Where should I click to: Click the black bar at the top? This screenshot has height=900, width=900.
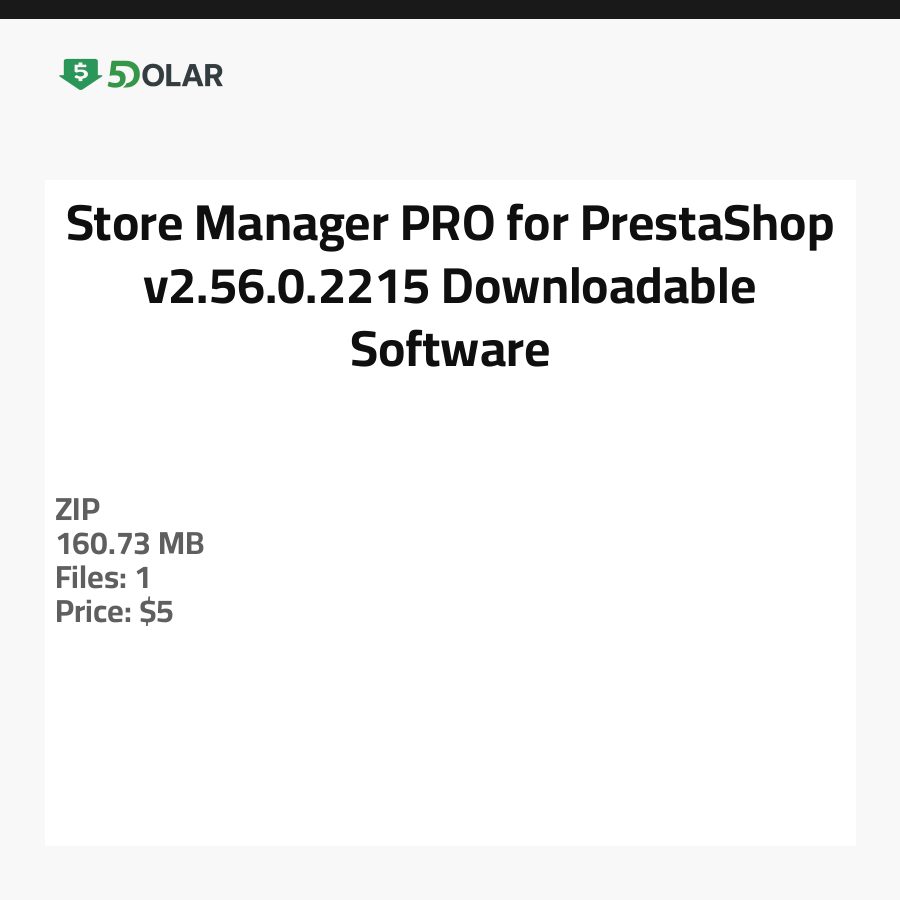pos(450,9)
